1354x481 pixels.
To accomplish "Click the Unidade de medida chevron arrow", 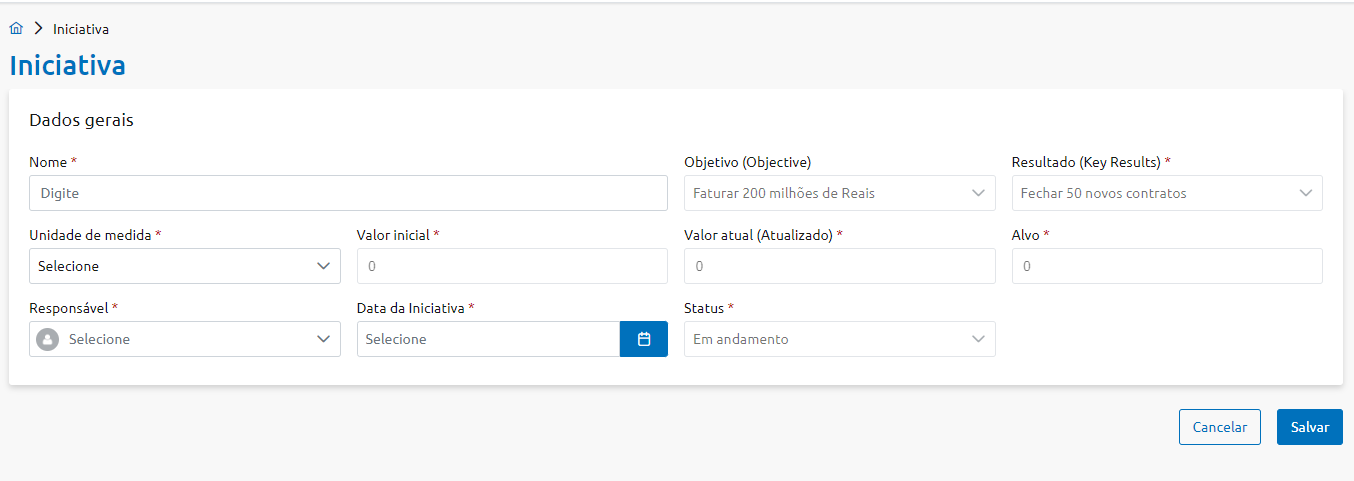I will 323,266.
